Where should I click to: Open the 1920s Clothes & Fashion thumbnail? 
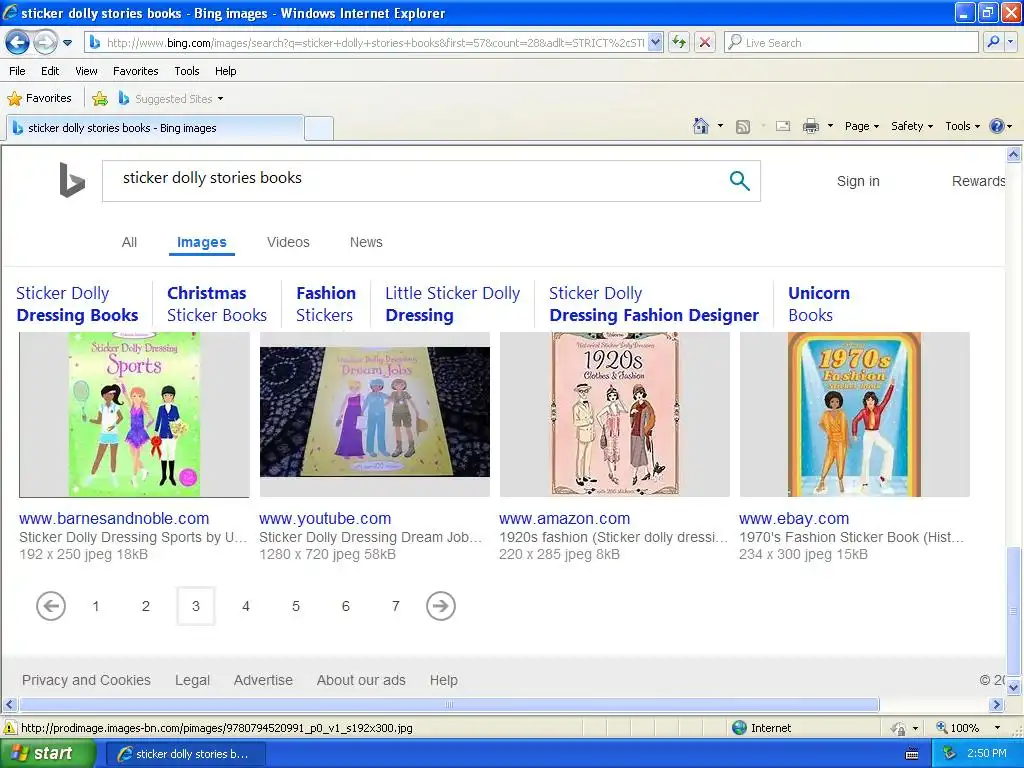tap(615, 414)
